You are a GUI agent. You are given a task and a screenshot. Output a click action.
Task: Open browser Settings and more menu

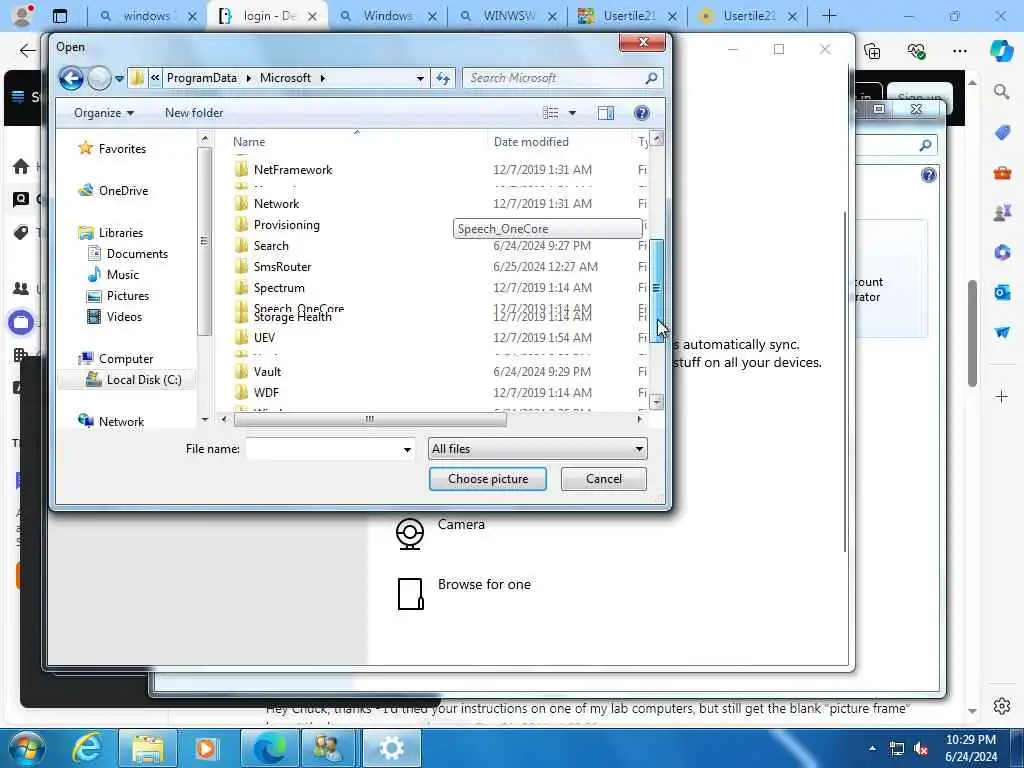coord(959,51)
